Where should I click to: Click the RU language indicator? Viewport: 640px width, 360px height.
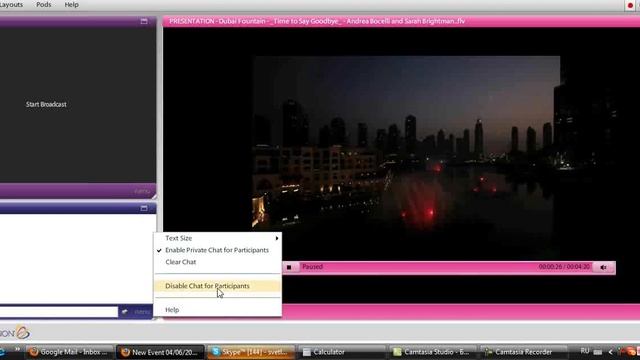[584, 351]
